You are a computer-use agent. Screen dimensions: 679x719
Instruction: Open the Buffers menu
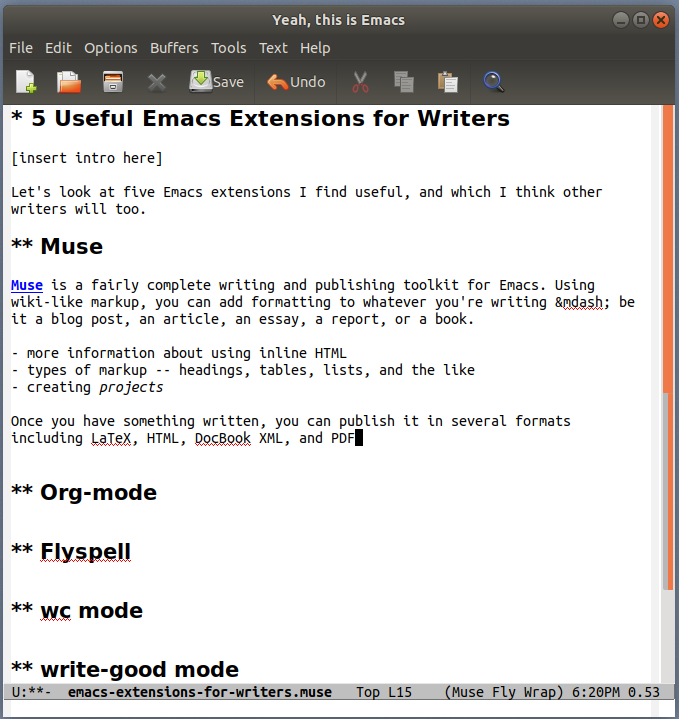pyautogui.click(x=174, y=48)
